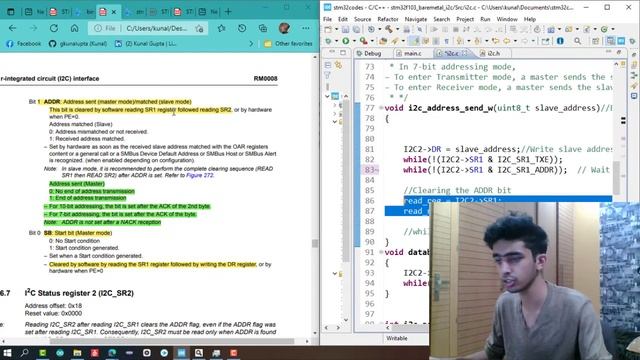Click the green Run button icon
This screenshot has height=360, width=640.
tap(346, 41)
